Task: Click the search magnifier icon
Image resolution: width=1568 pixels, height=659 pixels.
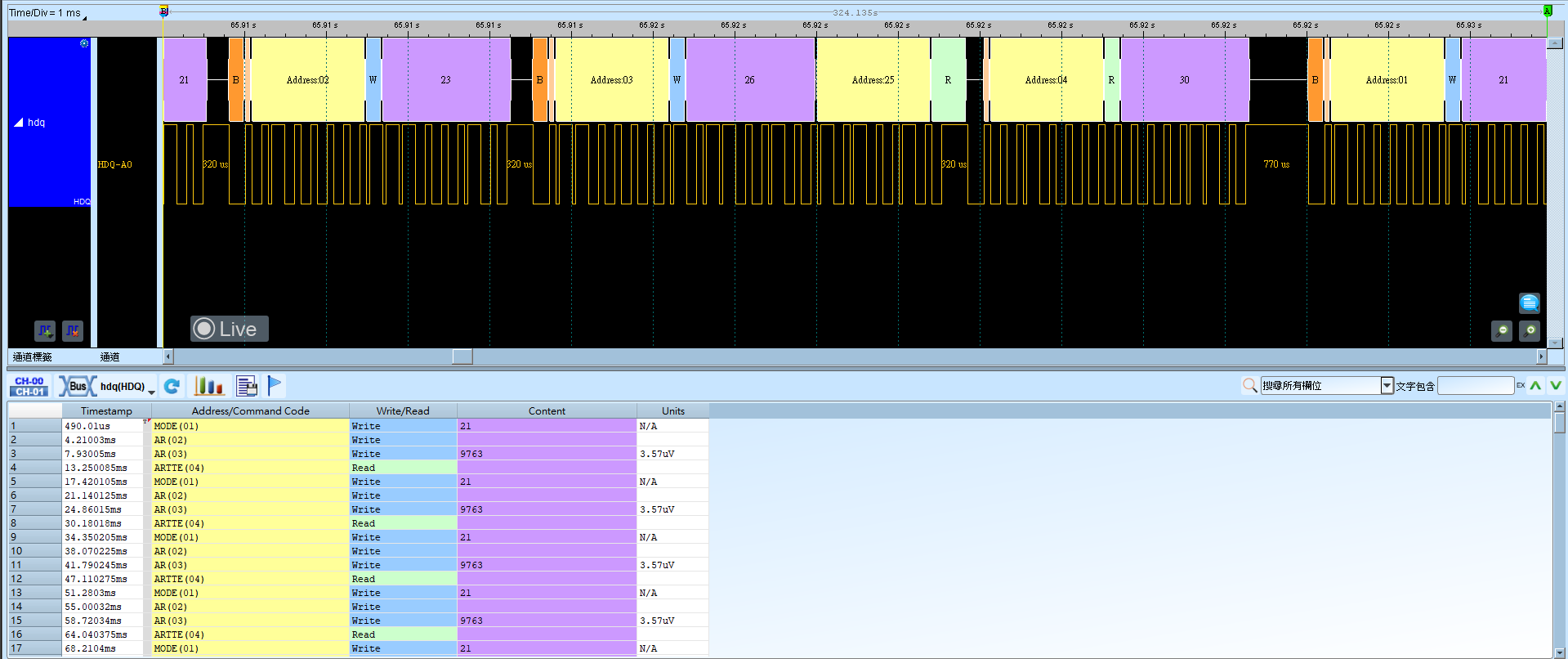Action: coord(1249,385)
